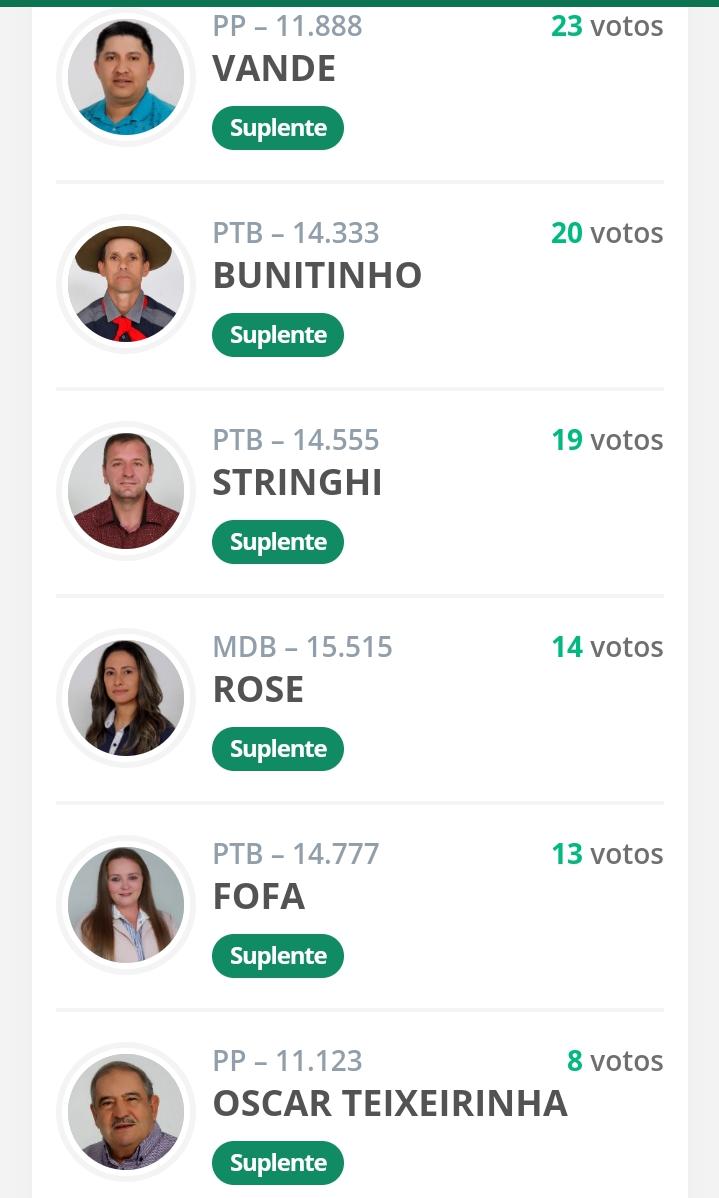The height and width of the screenshot is (1198, 719).
Task: Click the MDB – 15.515 party number
Action: (x=302, y=647)
